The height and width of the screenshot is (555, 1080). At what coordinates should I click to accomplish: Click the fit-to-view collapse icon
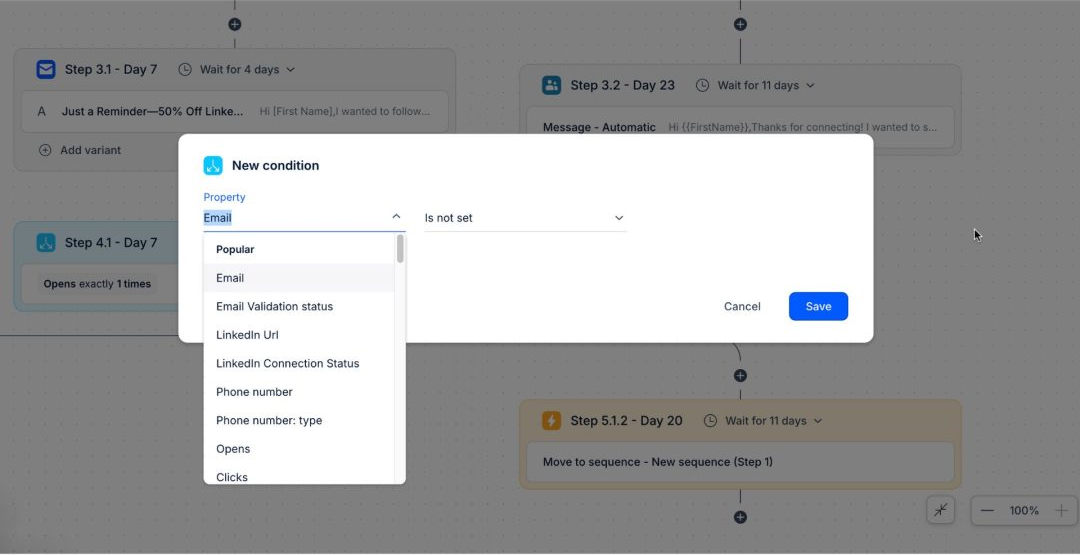[x=941, y=510]
